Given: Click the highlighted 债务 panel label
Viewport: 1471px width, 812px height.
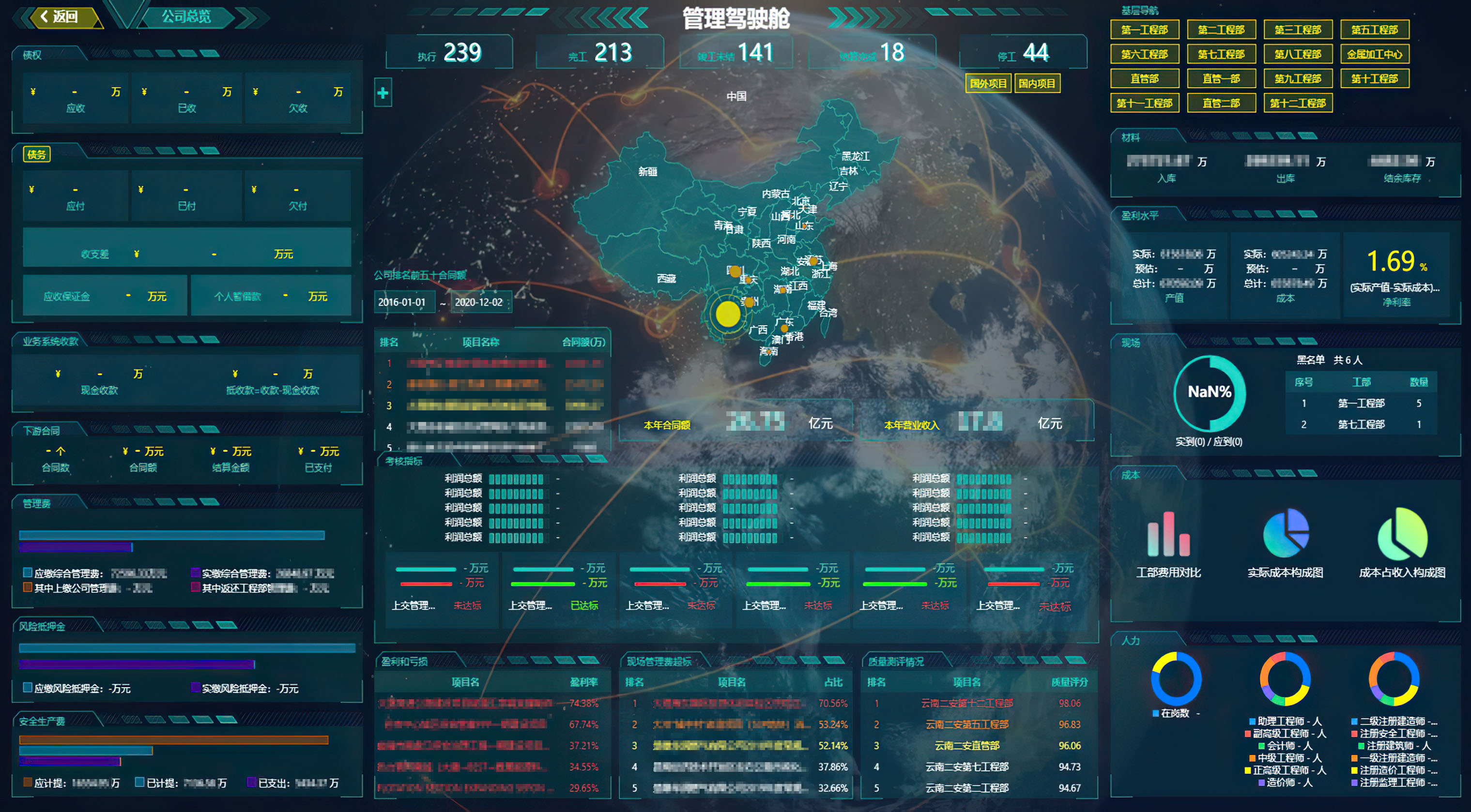Looking at the screenshot, I should pos(36,154).
